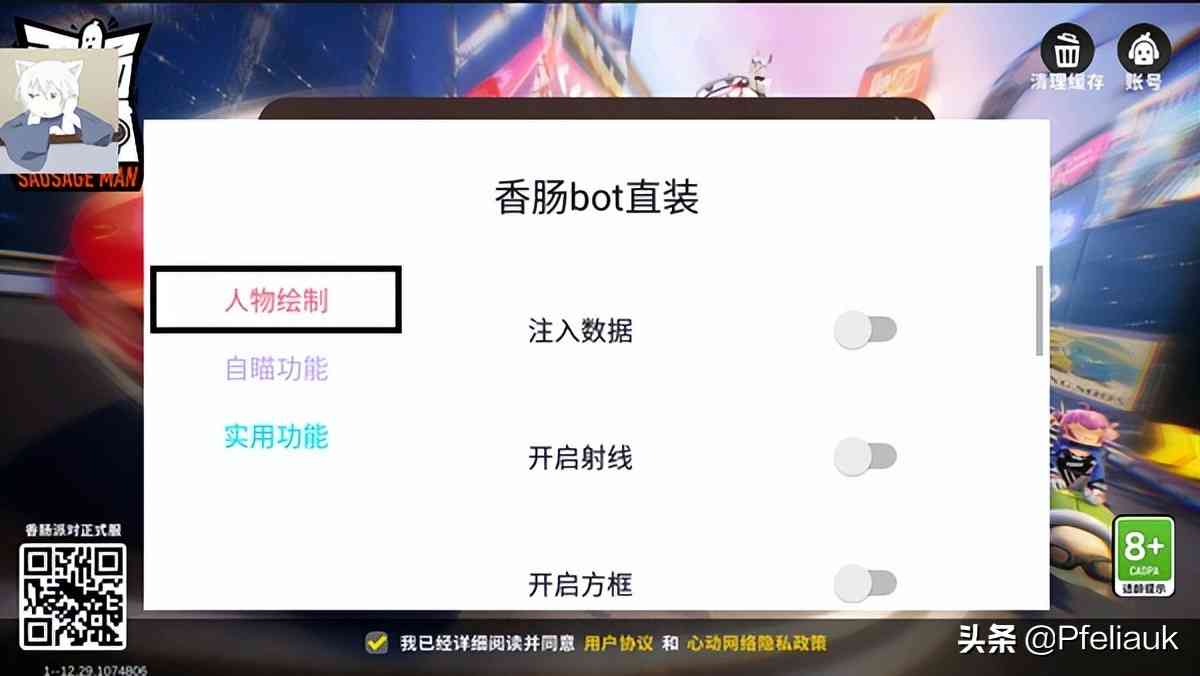Select the 人物绘制 tab

[276, 300]
